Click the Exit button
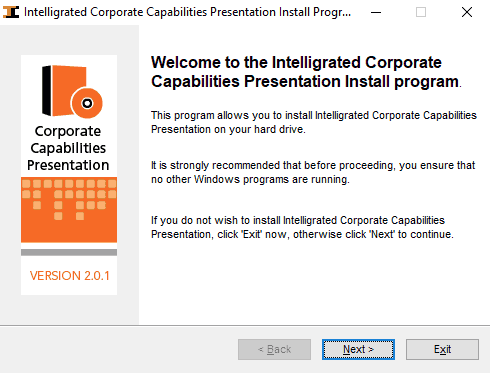The height and width of the screenshot is (373, 490). click(x=442, y=349)
